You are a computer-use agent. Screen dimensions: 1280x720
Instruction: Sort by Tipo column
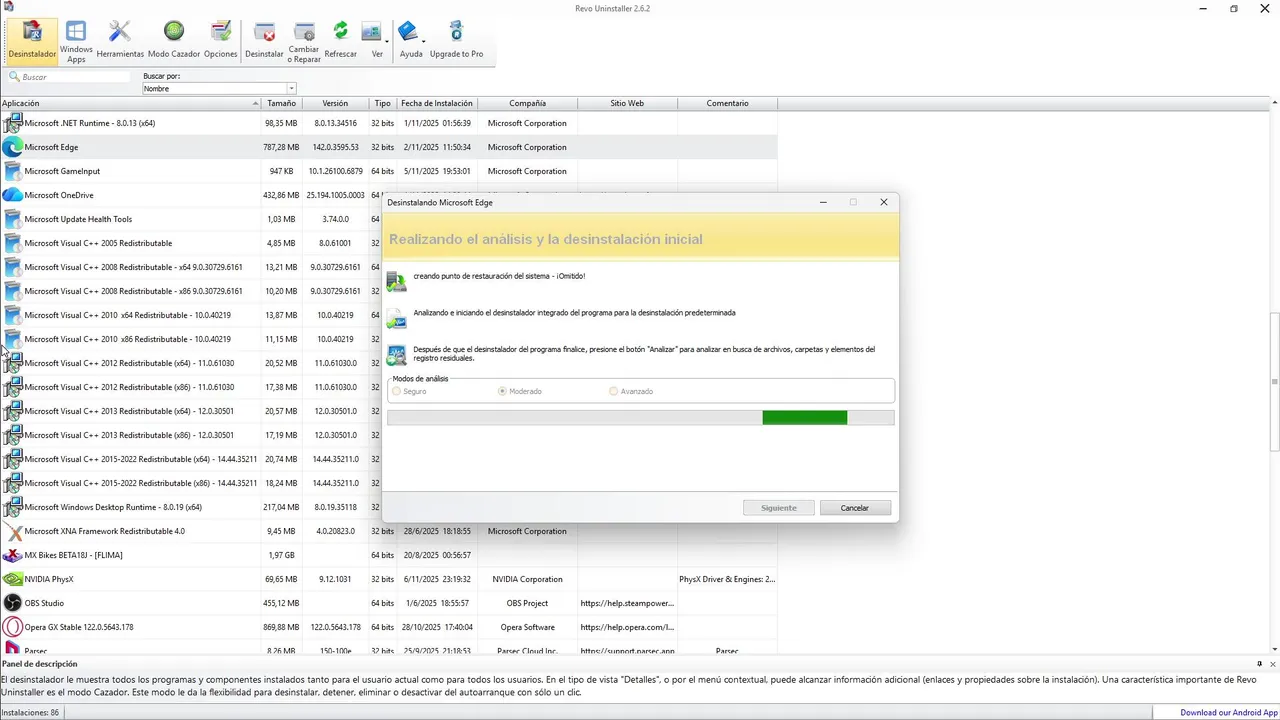(383, 103)
